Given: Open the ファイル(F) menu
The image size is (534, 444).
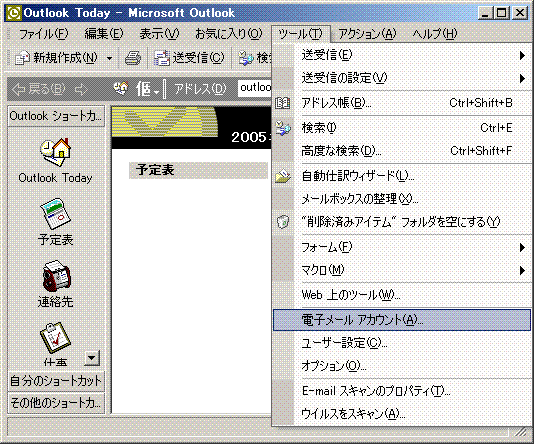Looking at the screenshot, I should click(x=44, y=34).
